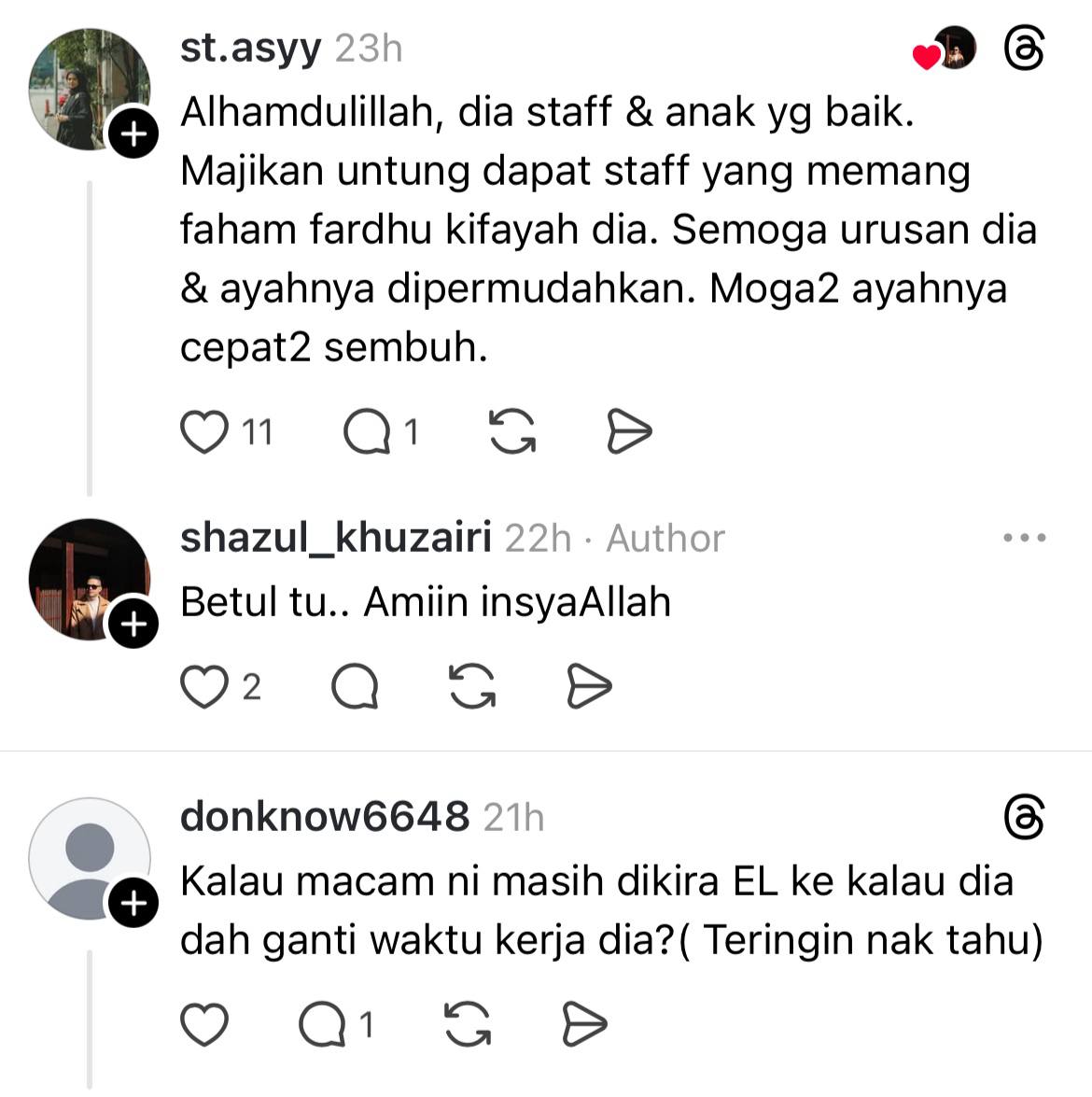Share donknow6648's comment with send icon

584,1024
